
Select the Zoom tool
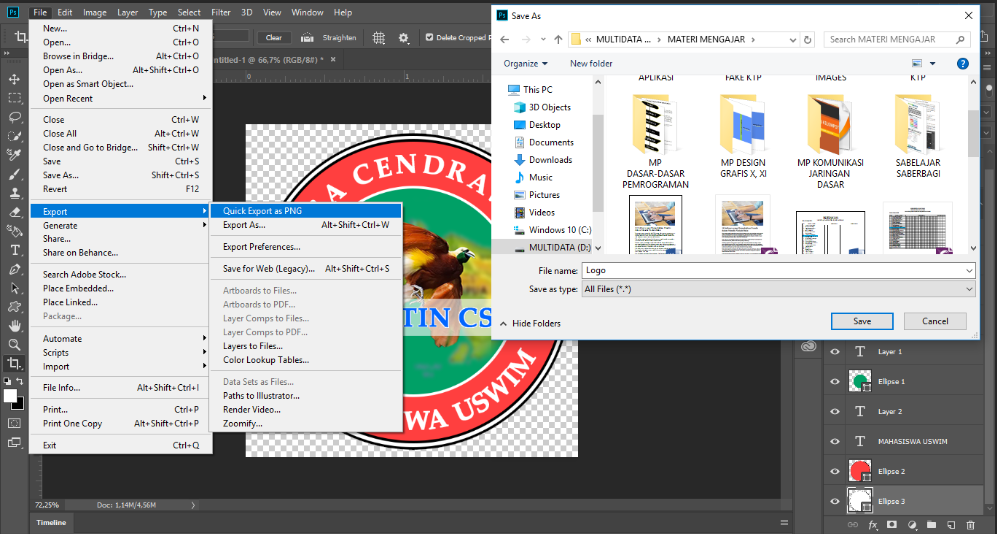14,345
